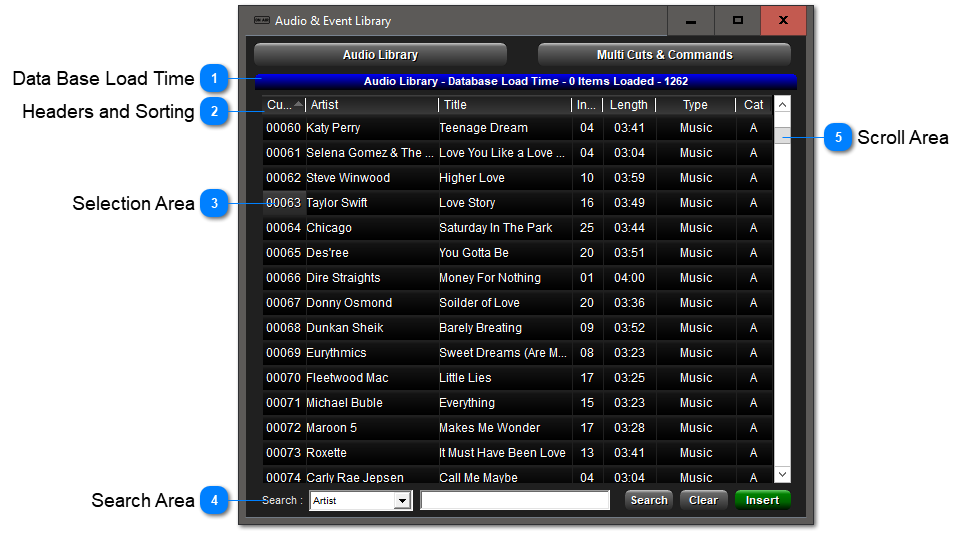Click the Clear button
Image resolution: width=965 pixels, height=534 pixels.
pos(703,500)
